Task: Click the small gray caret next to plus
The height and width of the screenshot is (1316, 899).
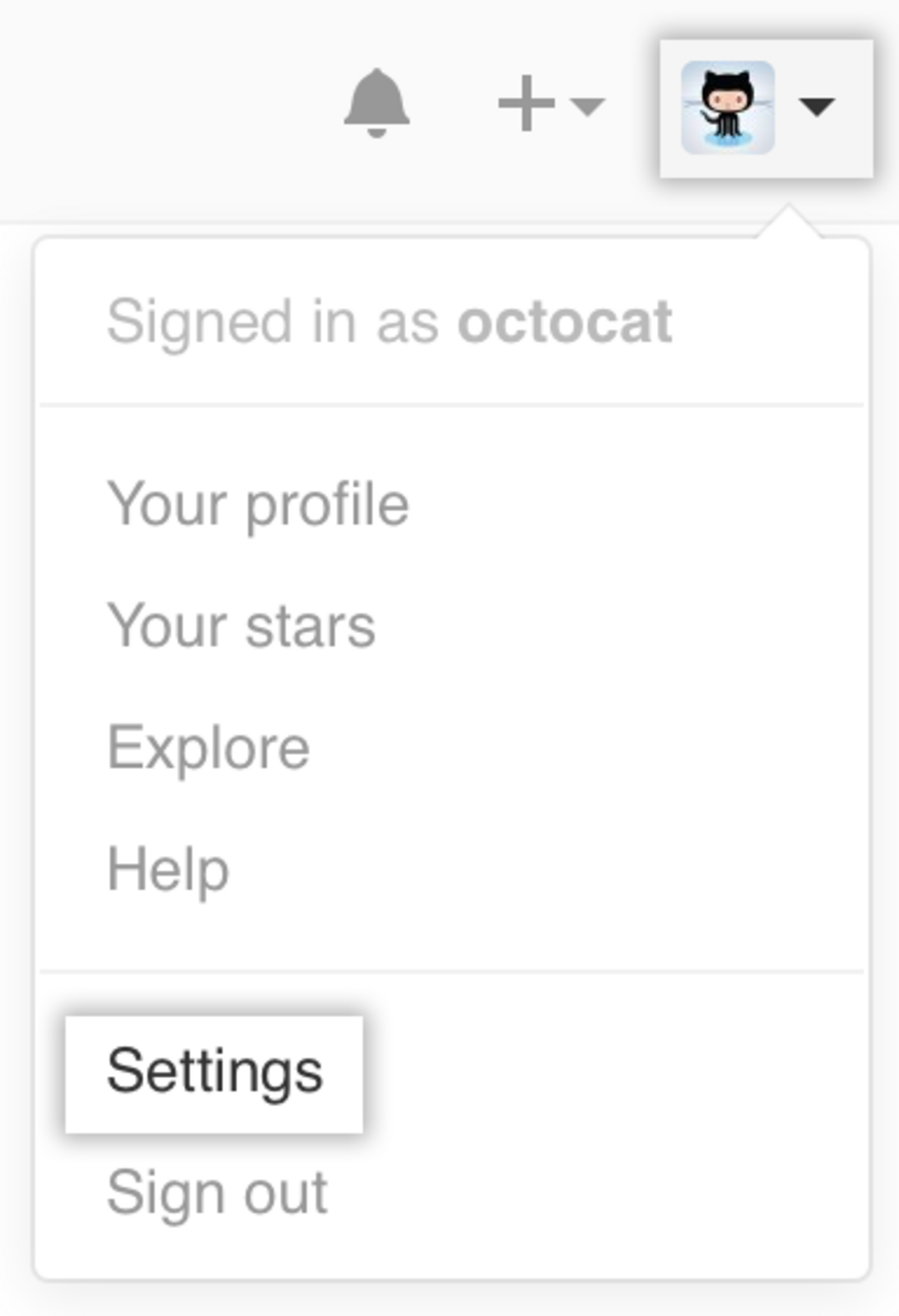Action: [x=587, y=106]
